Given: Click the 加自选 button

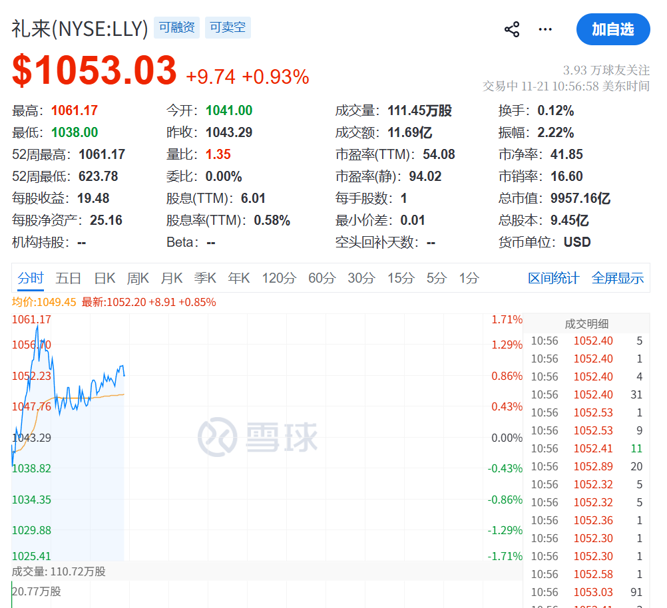Looking at the screenshot, I should click(x=612, y=29).
